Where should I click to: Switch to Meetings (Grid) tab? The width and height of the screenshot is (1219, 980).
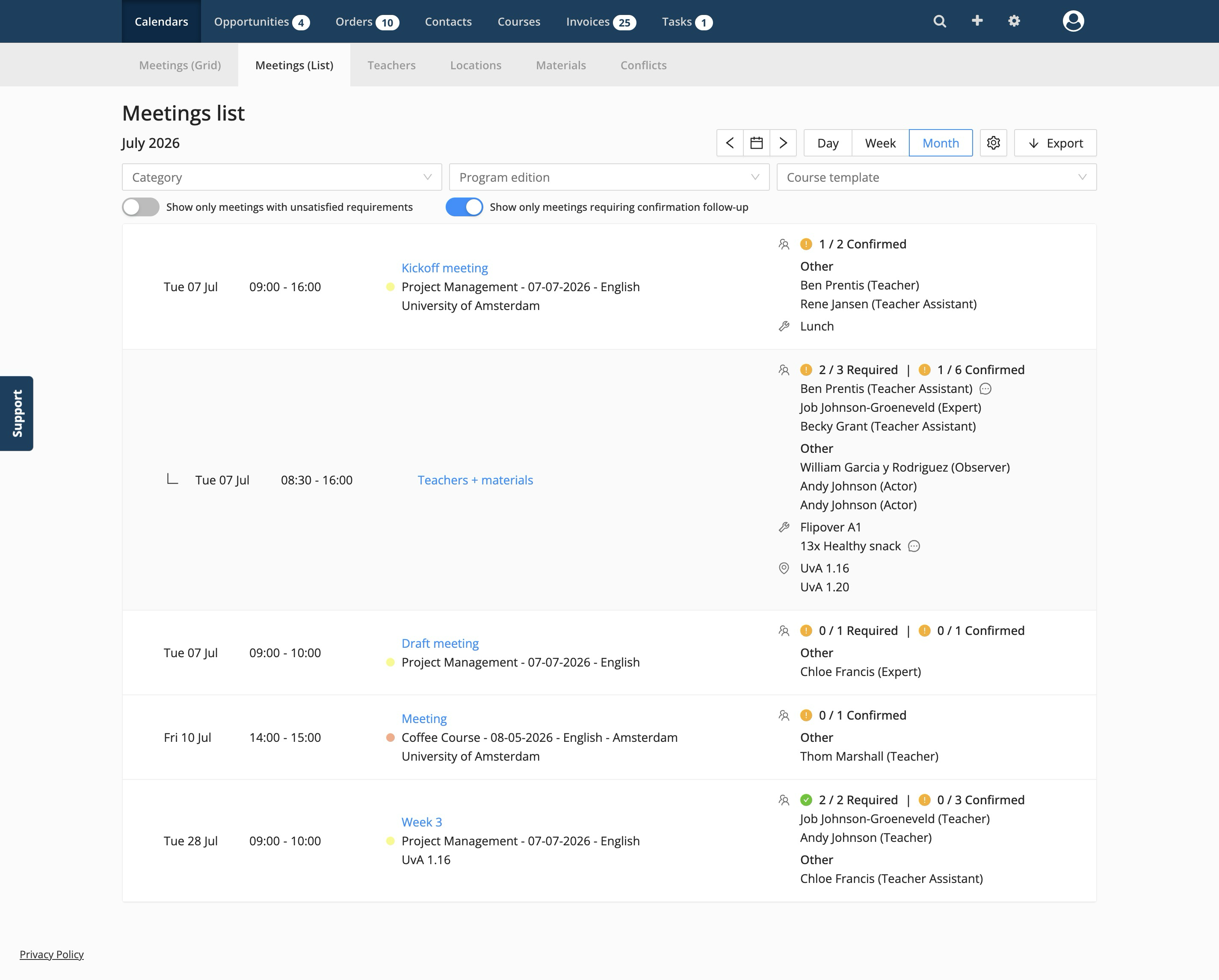(x=180, y=65)
